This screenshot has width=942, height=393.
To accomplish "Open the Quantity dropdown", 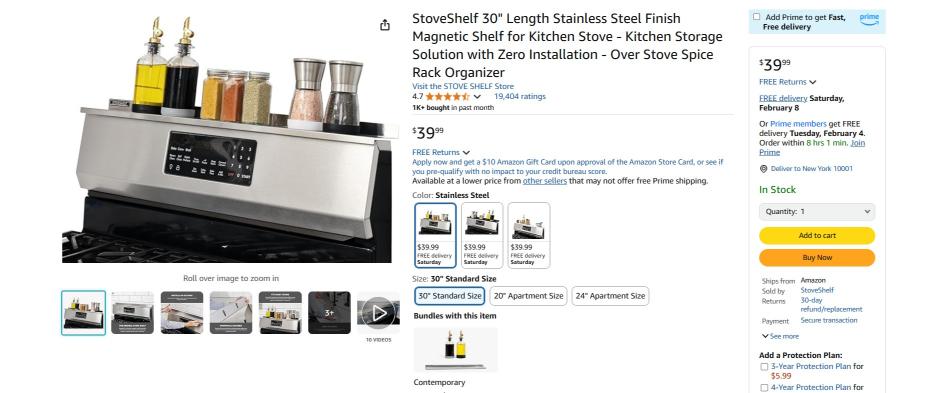I will (x=816, y=212).
